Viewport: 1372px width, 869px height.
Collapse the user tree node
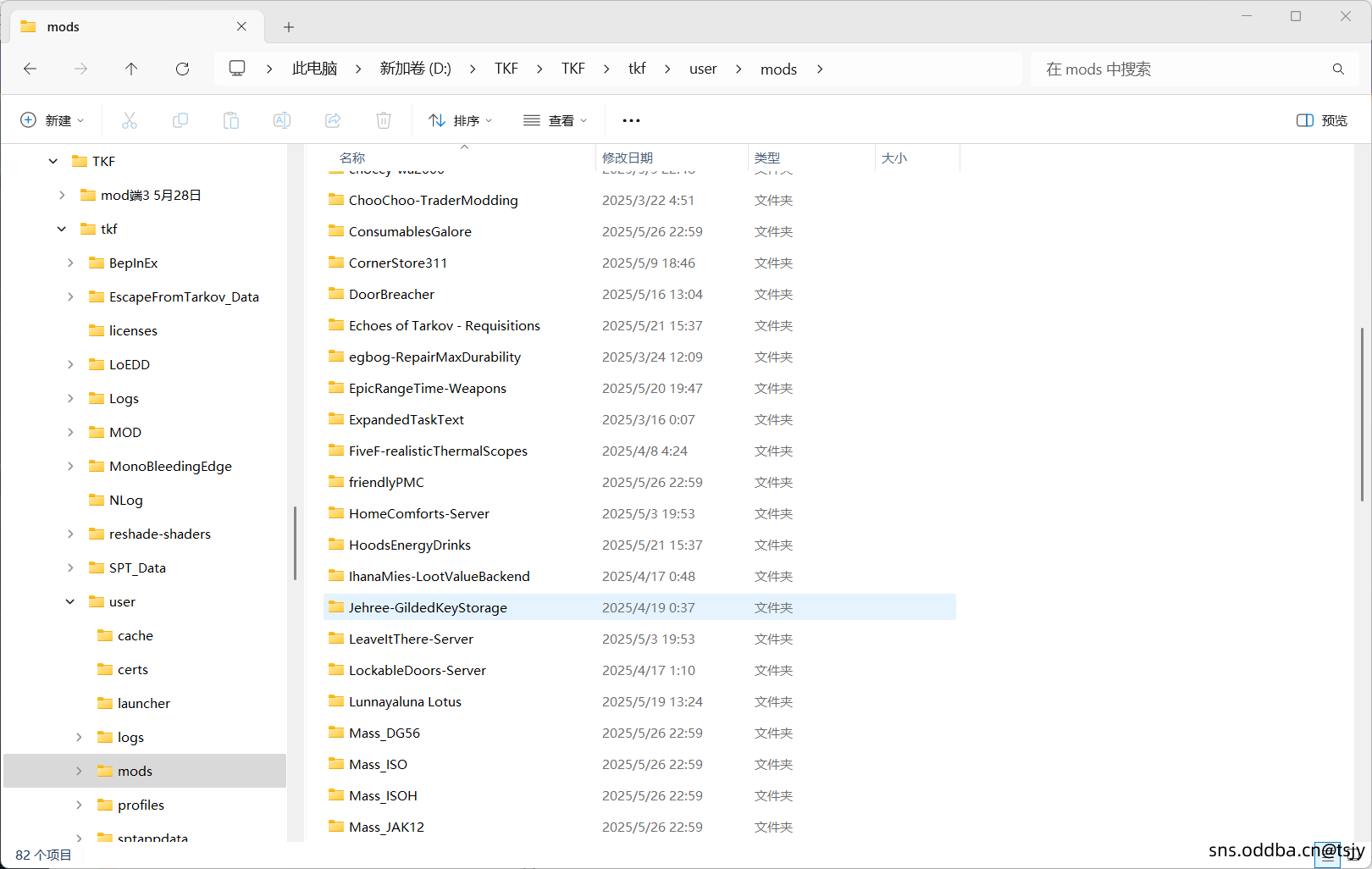[x=70, y=601]
